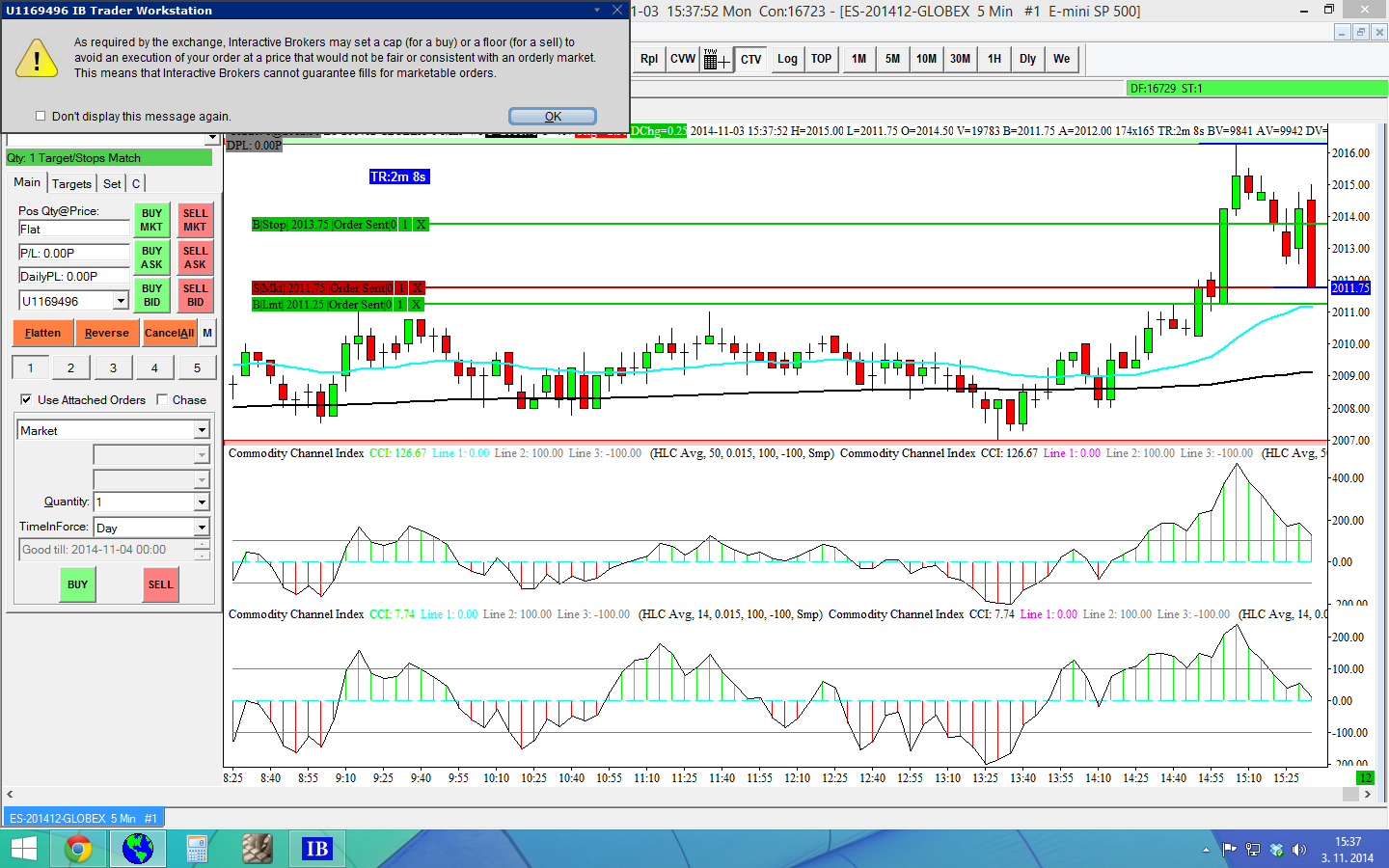Toggle the Rpl replay button
1389x868 pixels.
tap(649, 59)
